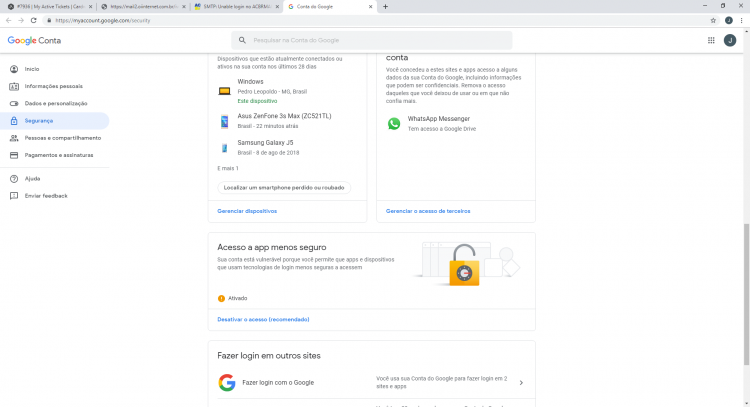The width and height of the screenshot is (750, 407).
Task: Open Gerenciar dispositivos link
Action: [247, 211]
